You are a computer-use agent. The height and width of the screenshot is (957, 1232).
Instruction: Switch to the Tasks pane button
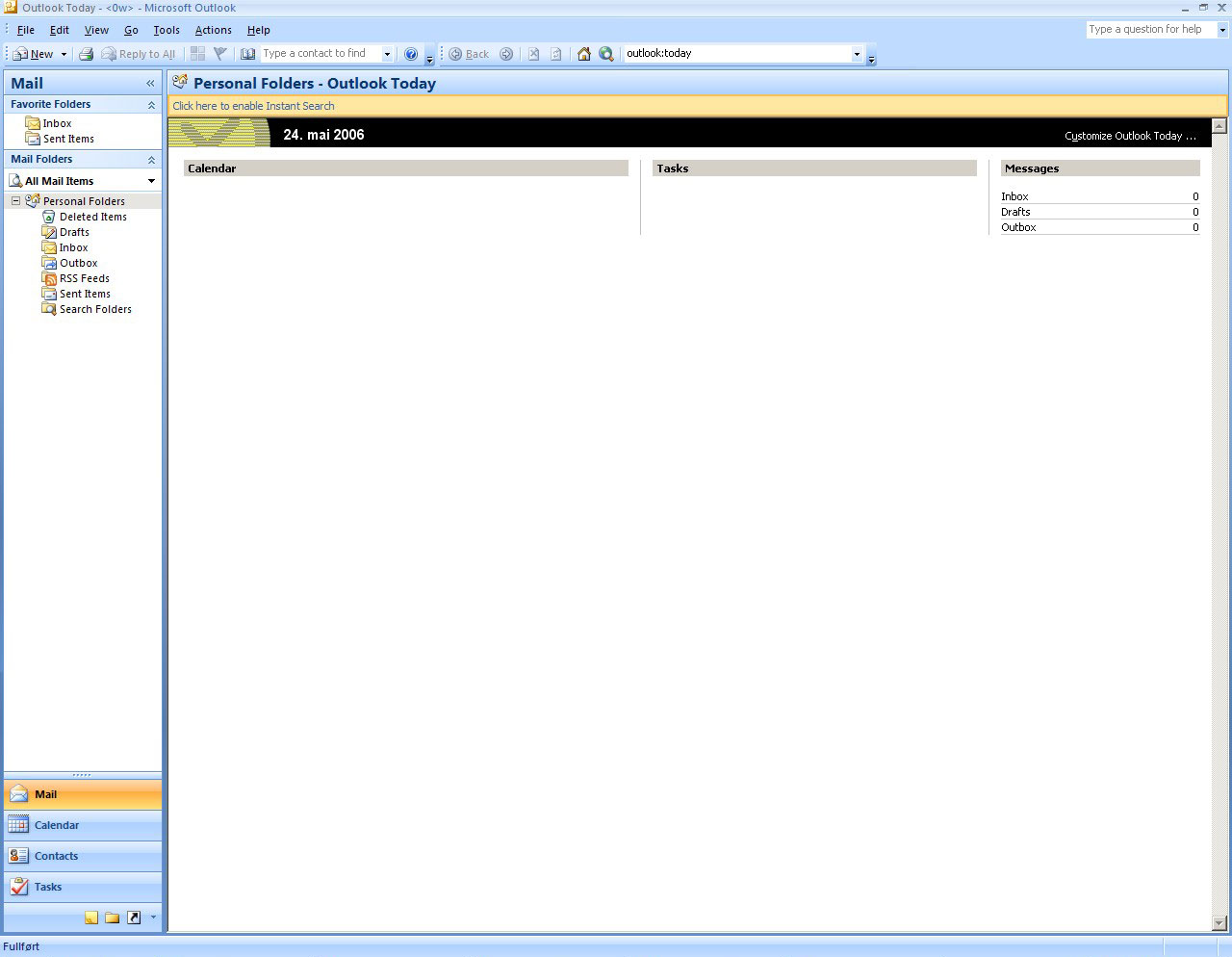tap(83, 887)
